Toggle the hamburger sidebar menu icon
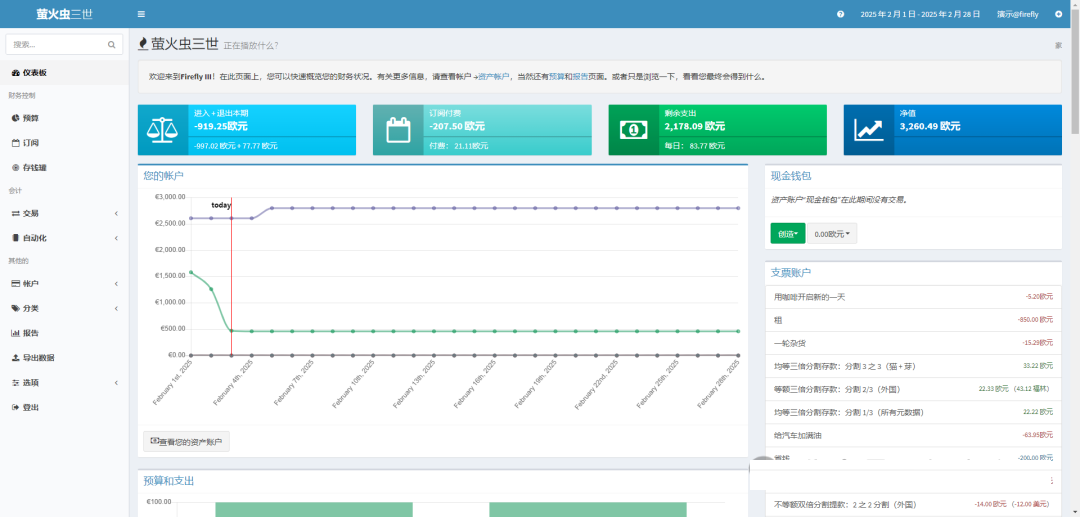 [141, 14]
